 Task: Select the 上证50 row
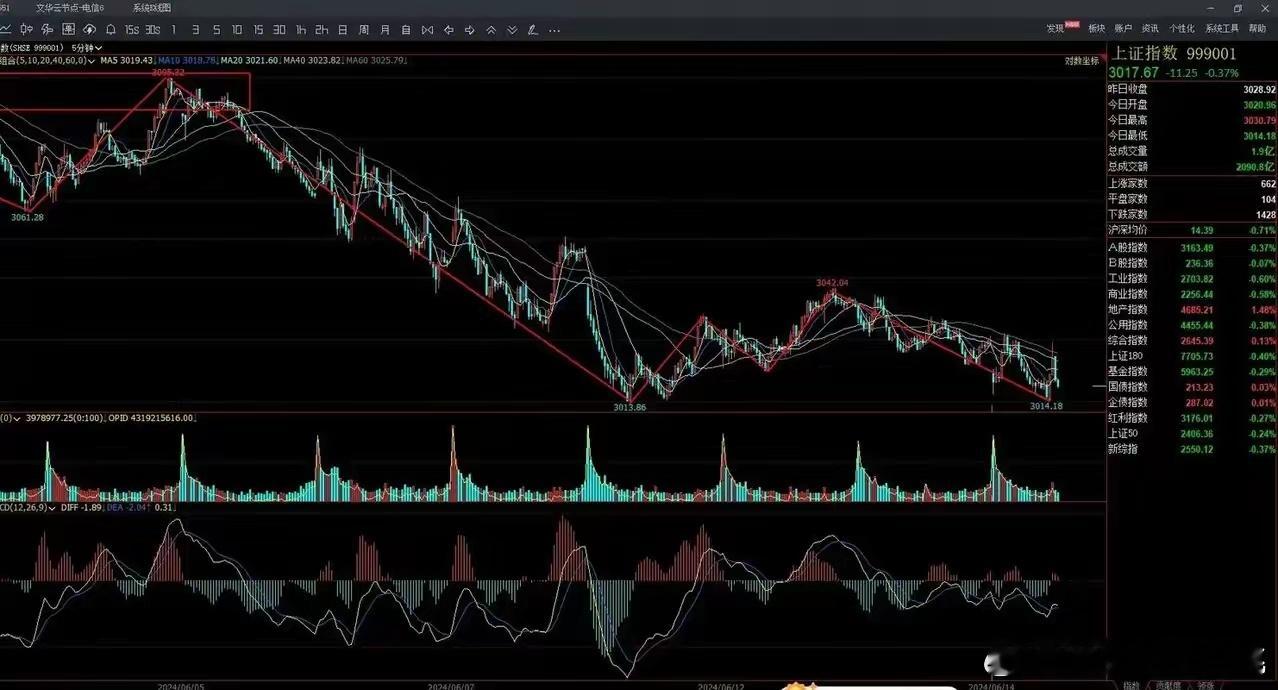[1192, 433]
